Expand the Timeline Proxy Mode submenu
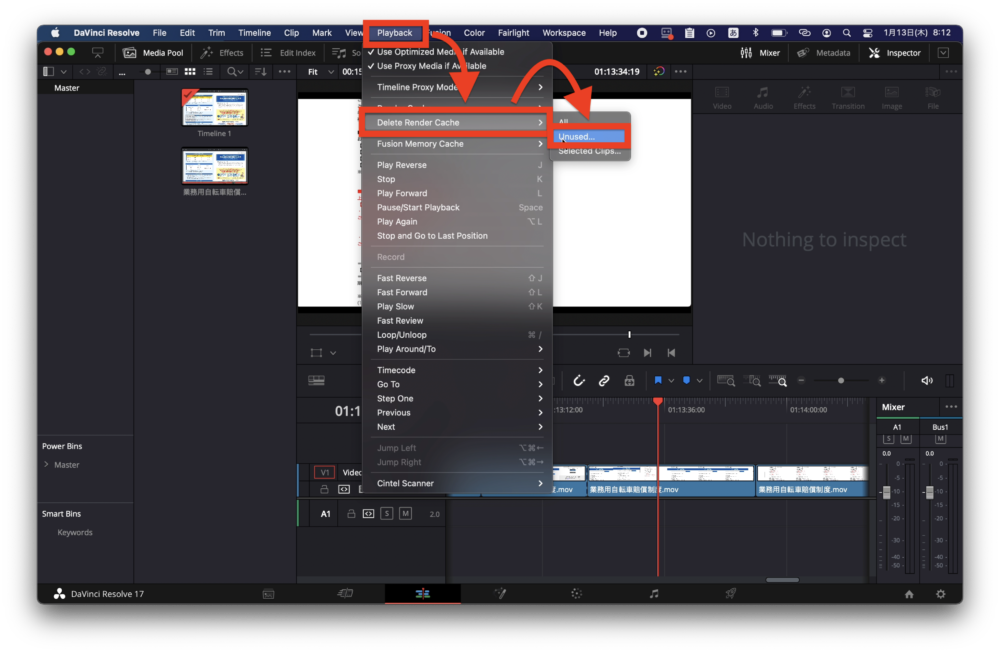This screenshot has height=653, width=1000. pos(456,87)
